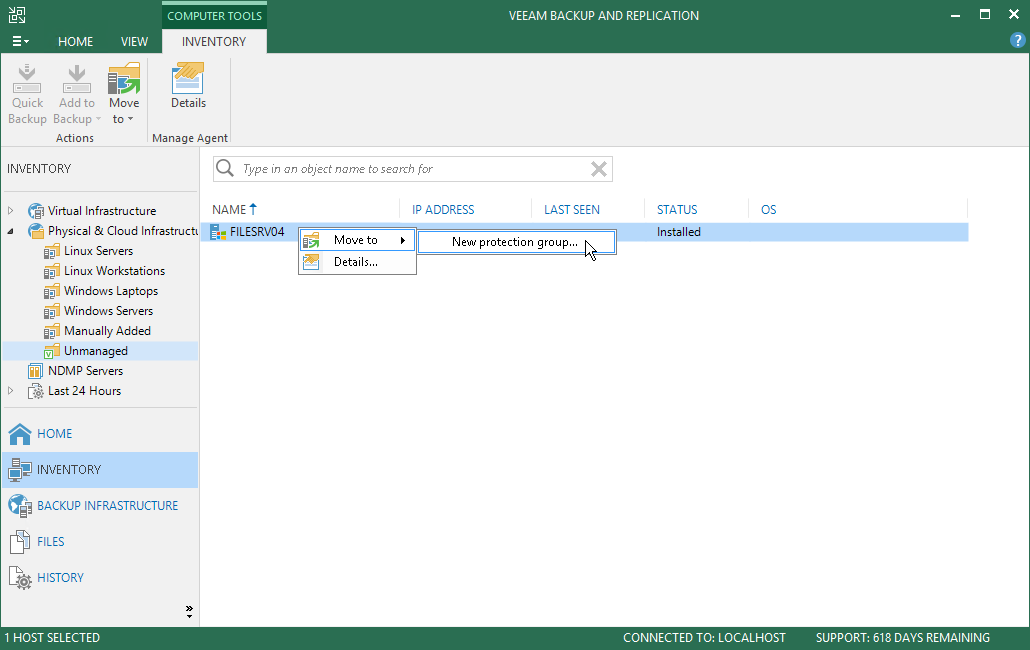The height and width of the screenshot is (650, 1030).
Task: Click the Linux Servers group icon
Action: pyautogui.click(x=52, y=251)
